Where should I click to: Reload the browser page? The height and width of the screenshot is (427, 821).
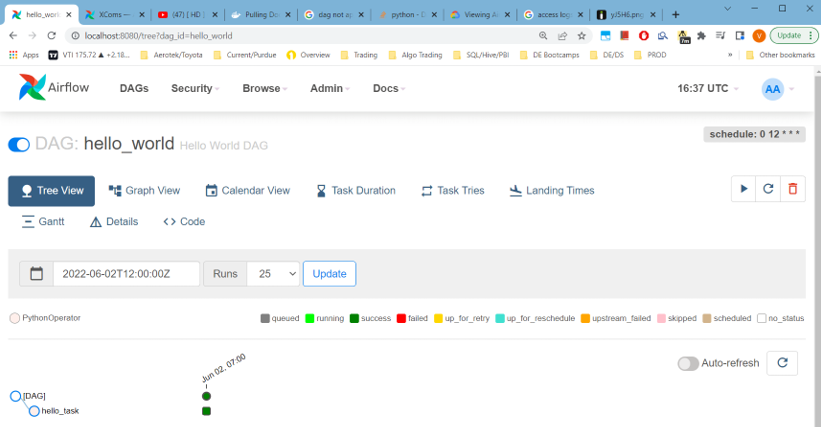point(51,36)
